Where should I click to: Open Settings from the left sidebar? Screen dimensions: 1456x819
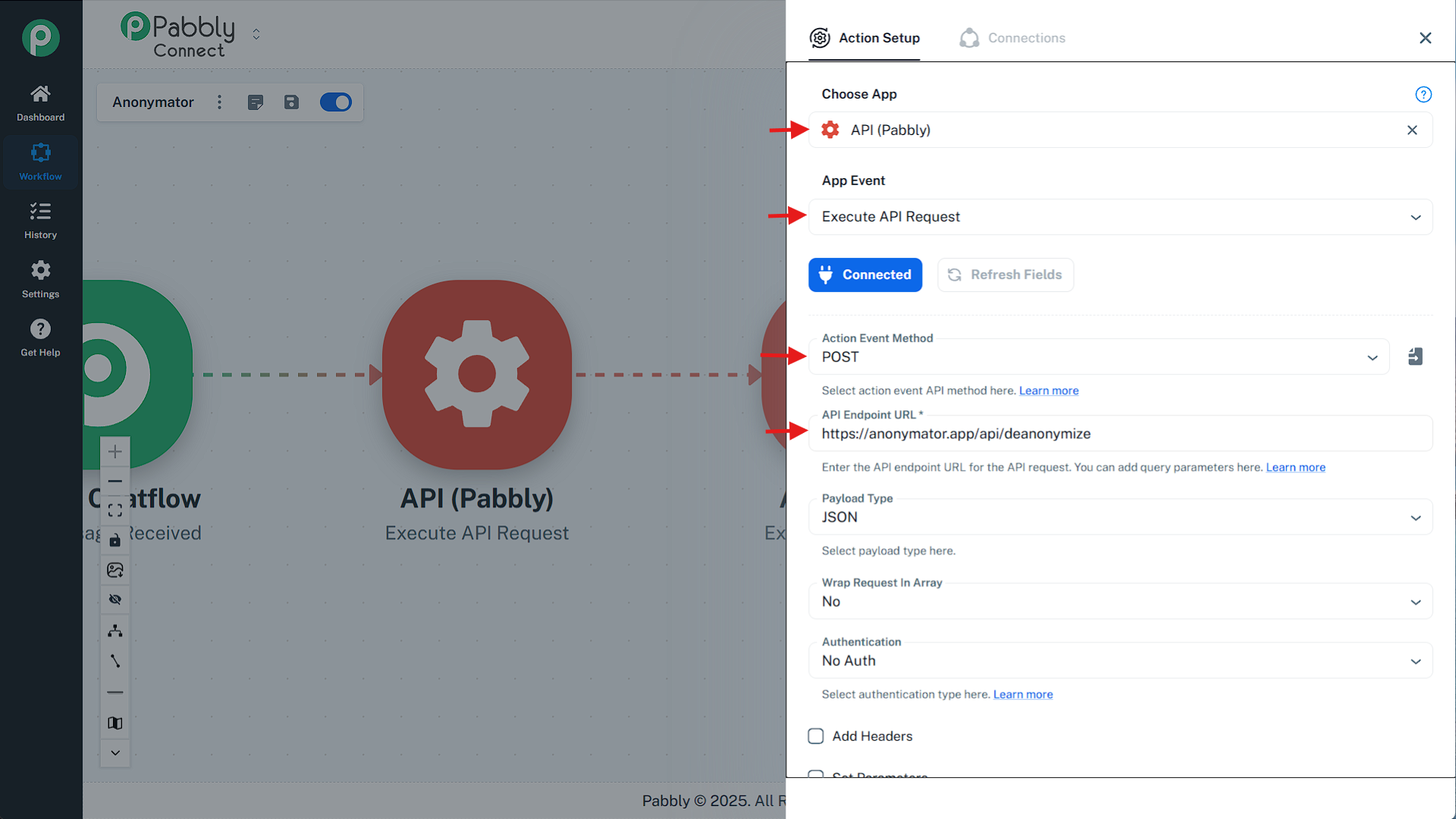(40, 279)
